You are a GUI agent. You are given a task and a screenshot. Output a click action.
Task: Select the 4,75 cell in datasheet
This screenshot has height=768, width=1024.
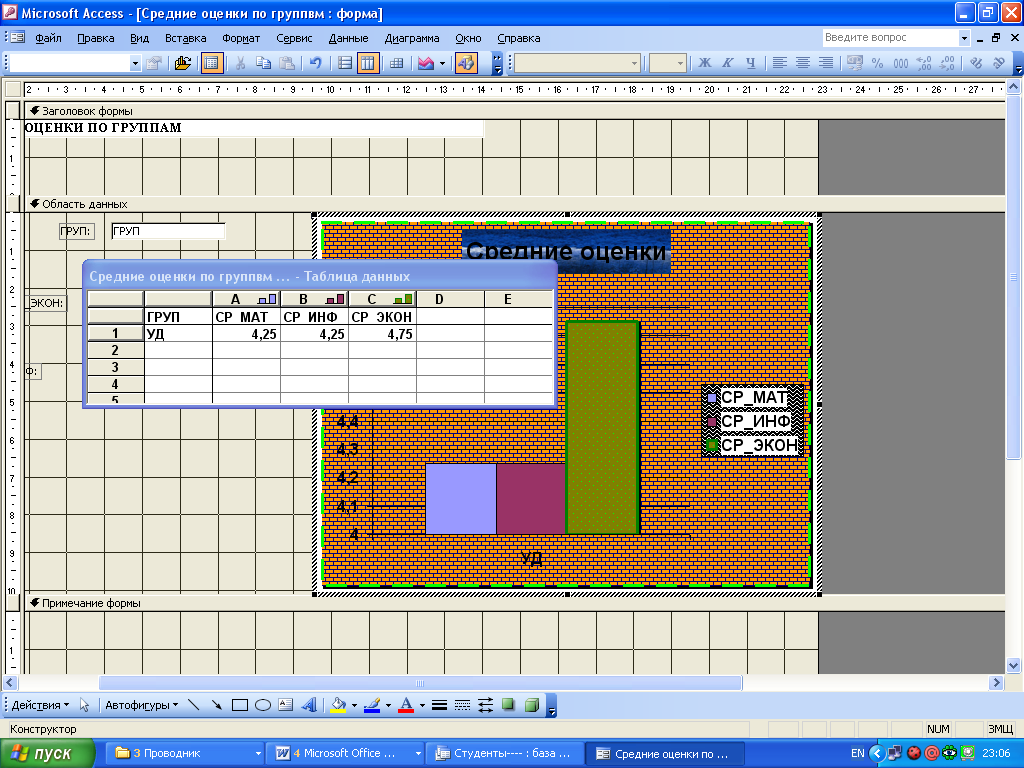[x=382, y=334]
